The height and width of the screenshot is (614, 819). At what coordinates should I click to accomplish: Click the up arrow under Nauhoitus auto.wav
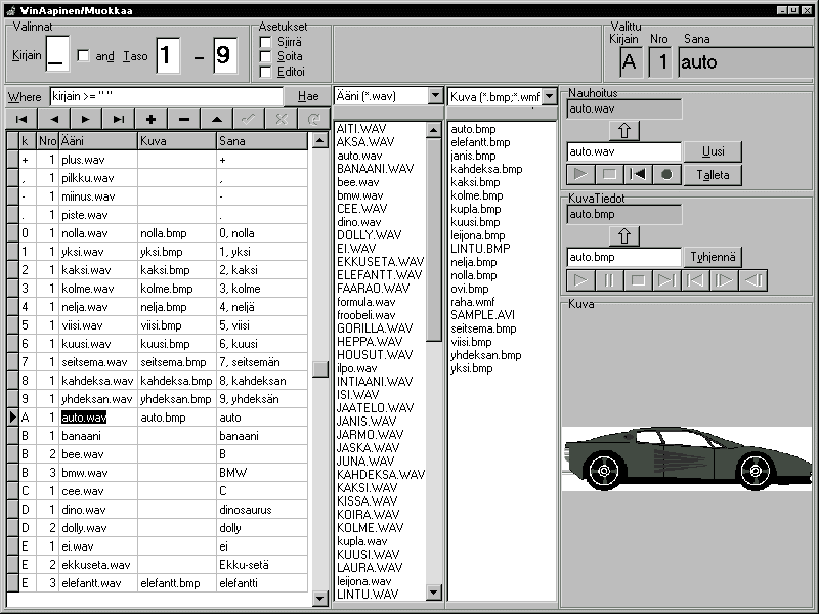[624, 131]
